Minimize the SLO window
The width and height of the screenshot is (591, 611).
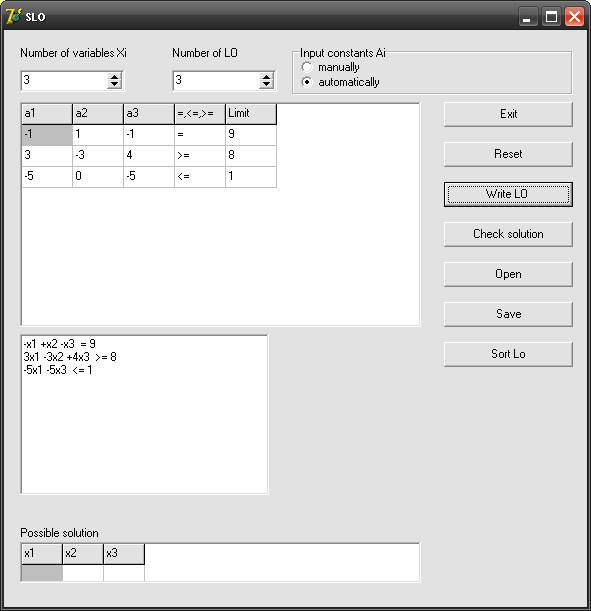(x=528, y=17)
